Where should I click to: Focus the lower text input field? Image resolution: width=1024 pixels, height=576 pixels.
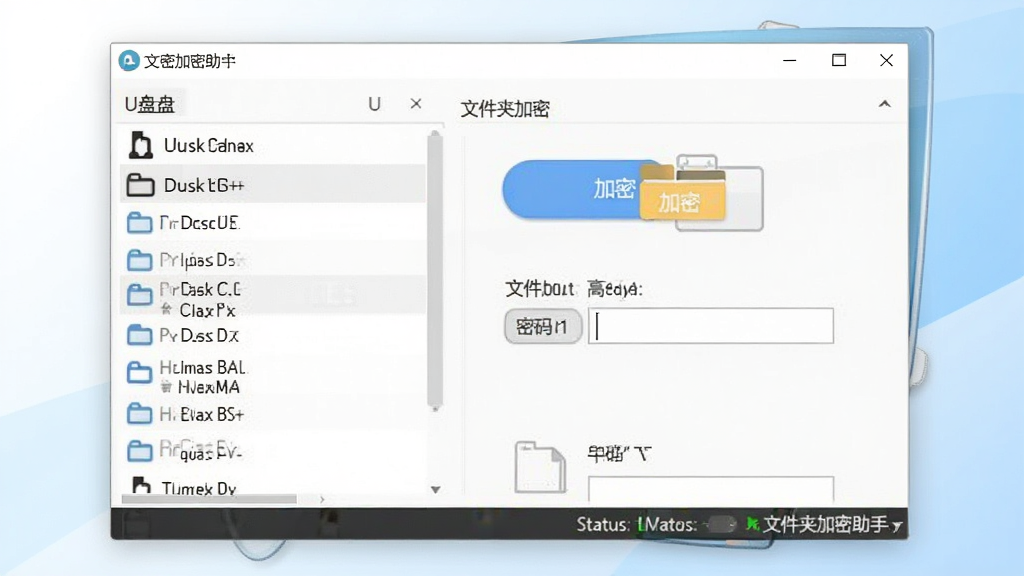pos(711,489)
